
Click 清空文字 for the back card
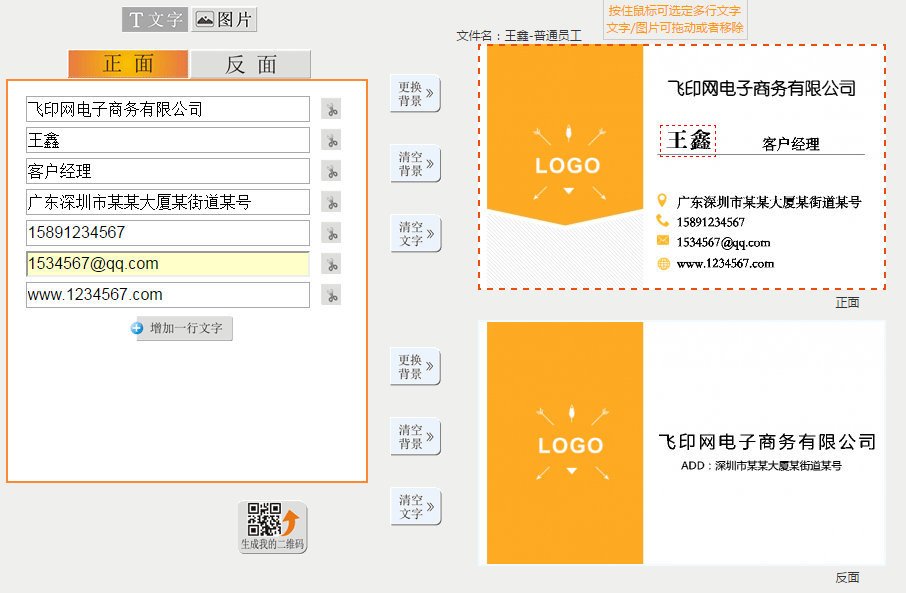point(414,506)
